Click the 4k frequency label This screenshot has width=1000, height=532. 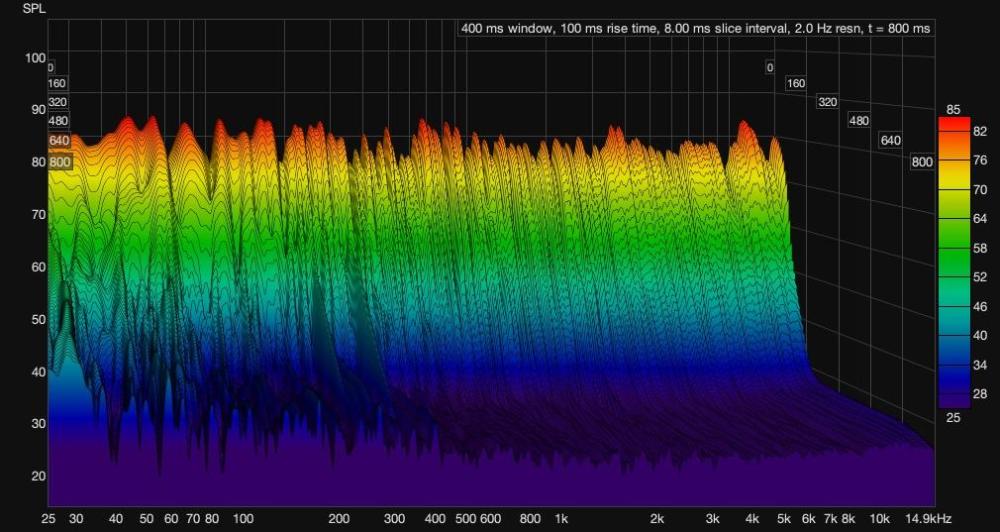tap(753, 519)
